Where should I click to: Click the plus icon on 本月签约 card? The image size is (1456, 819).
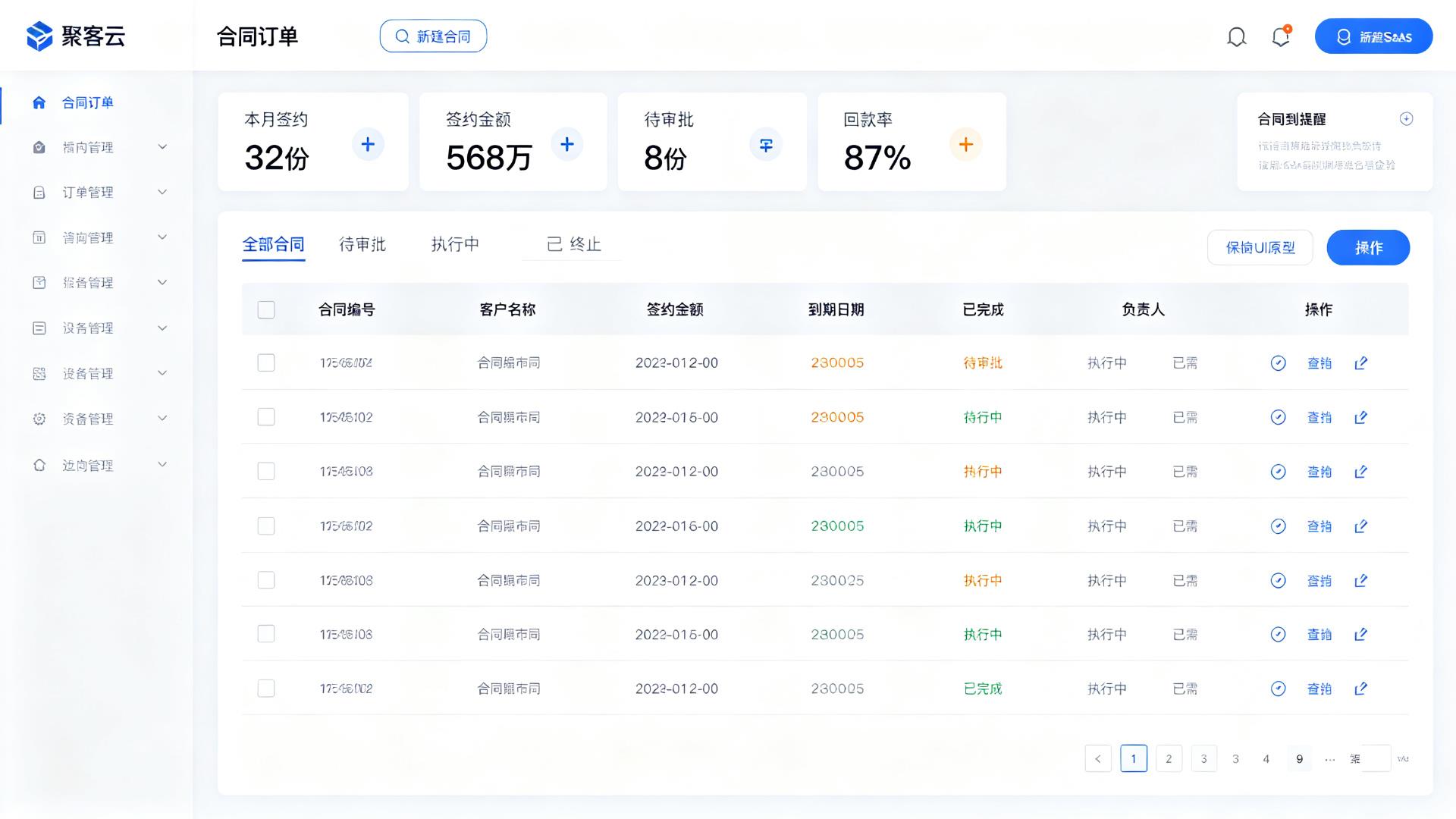(368, 144)
